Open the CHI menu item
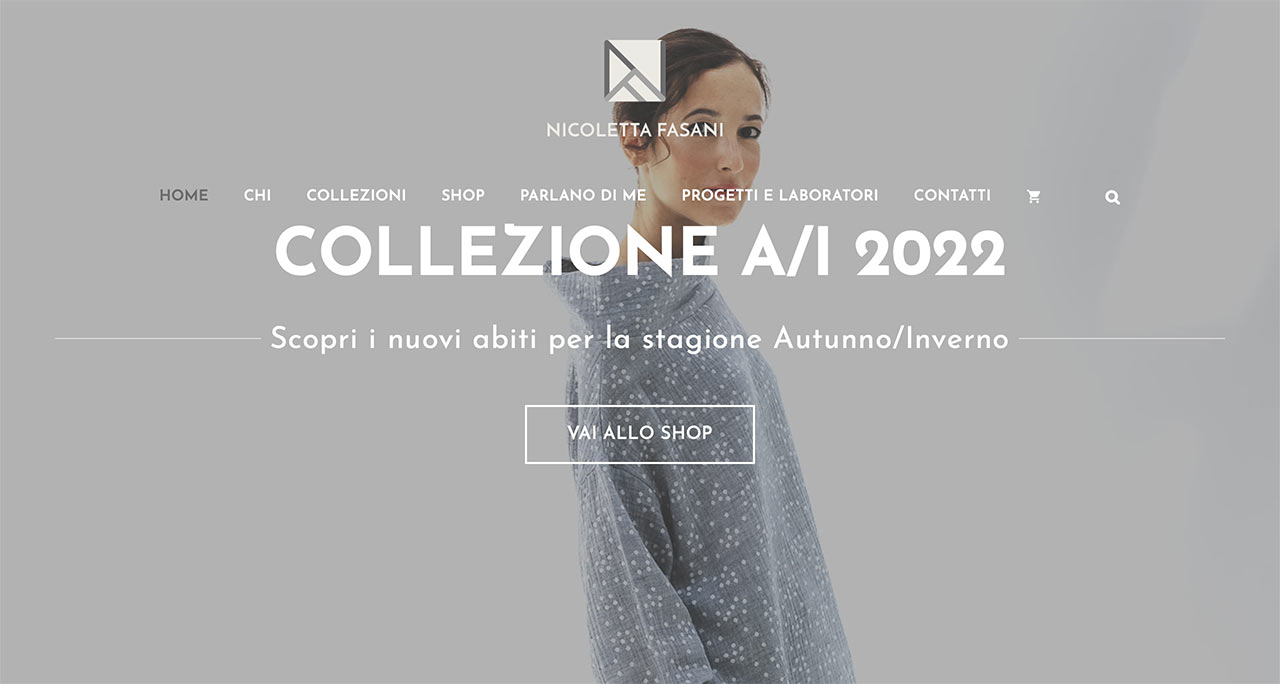This screenshot has height=684, width=1280. [x=257, y=195]
